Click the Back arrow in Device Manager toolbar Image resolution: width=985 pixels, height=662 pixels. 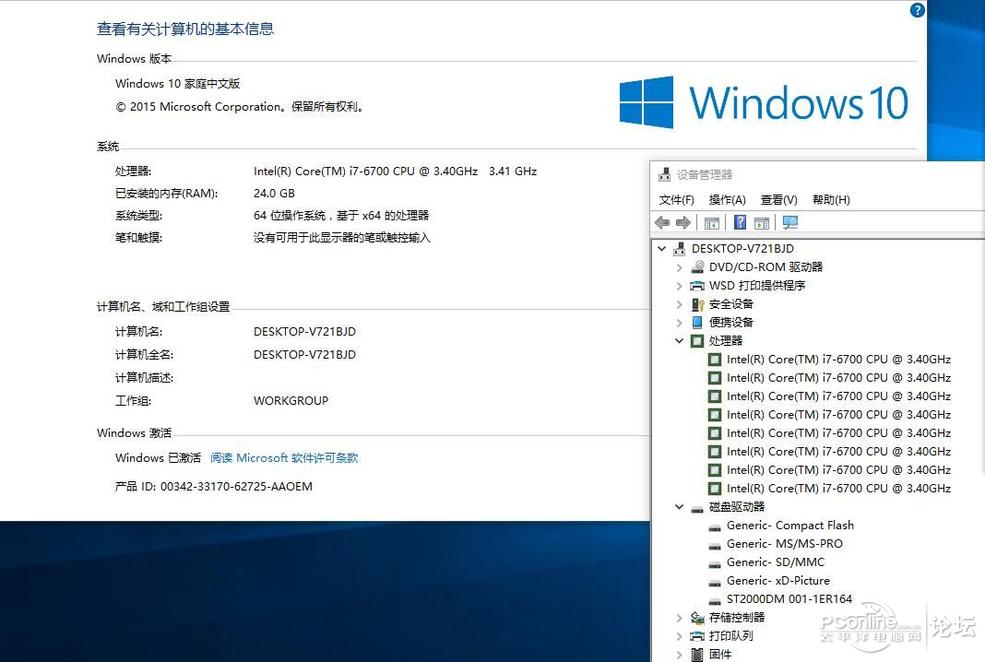click(662, 222)
